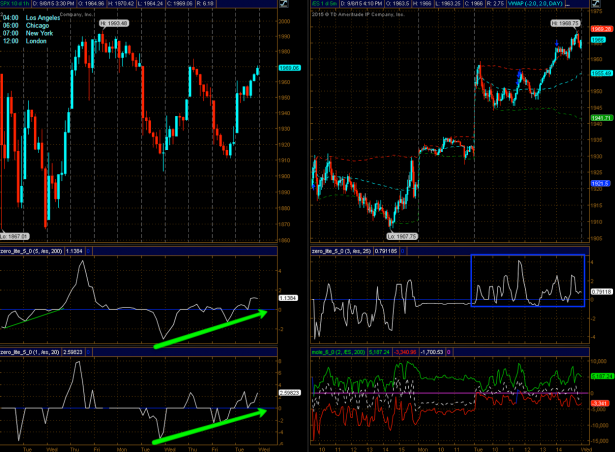The height and width of the screenshot is (452, 615).
Task: Select the SPX 10 d 1h symbol label
Action: pyautogui.click(x=15, y=4)
